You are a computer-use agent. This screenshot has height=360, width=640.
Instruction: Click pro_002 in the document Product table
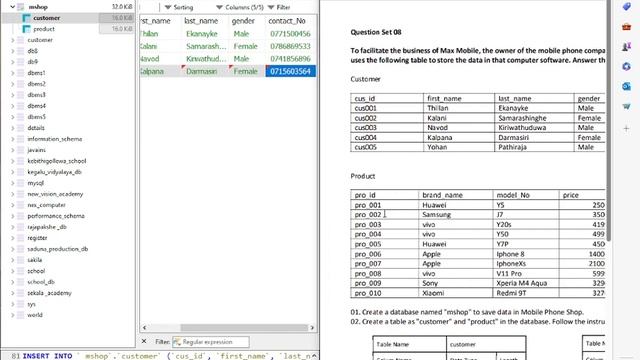click(x=368, y=215)
